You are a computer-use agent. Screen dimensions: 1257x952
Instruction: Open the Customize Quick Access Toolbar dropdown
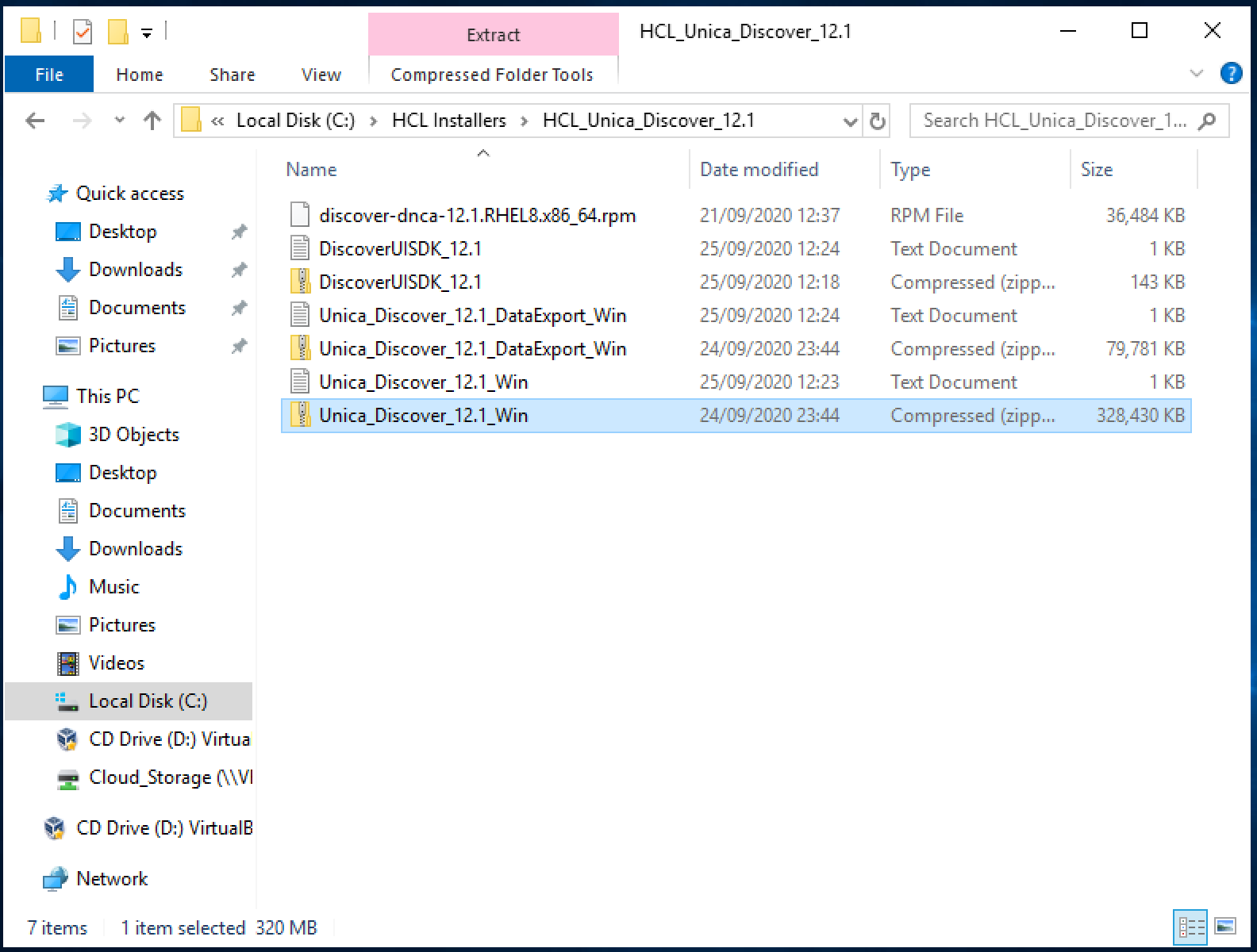(x=147, y=33)
